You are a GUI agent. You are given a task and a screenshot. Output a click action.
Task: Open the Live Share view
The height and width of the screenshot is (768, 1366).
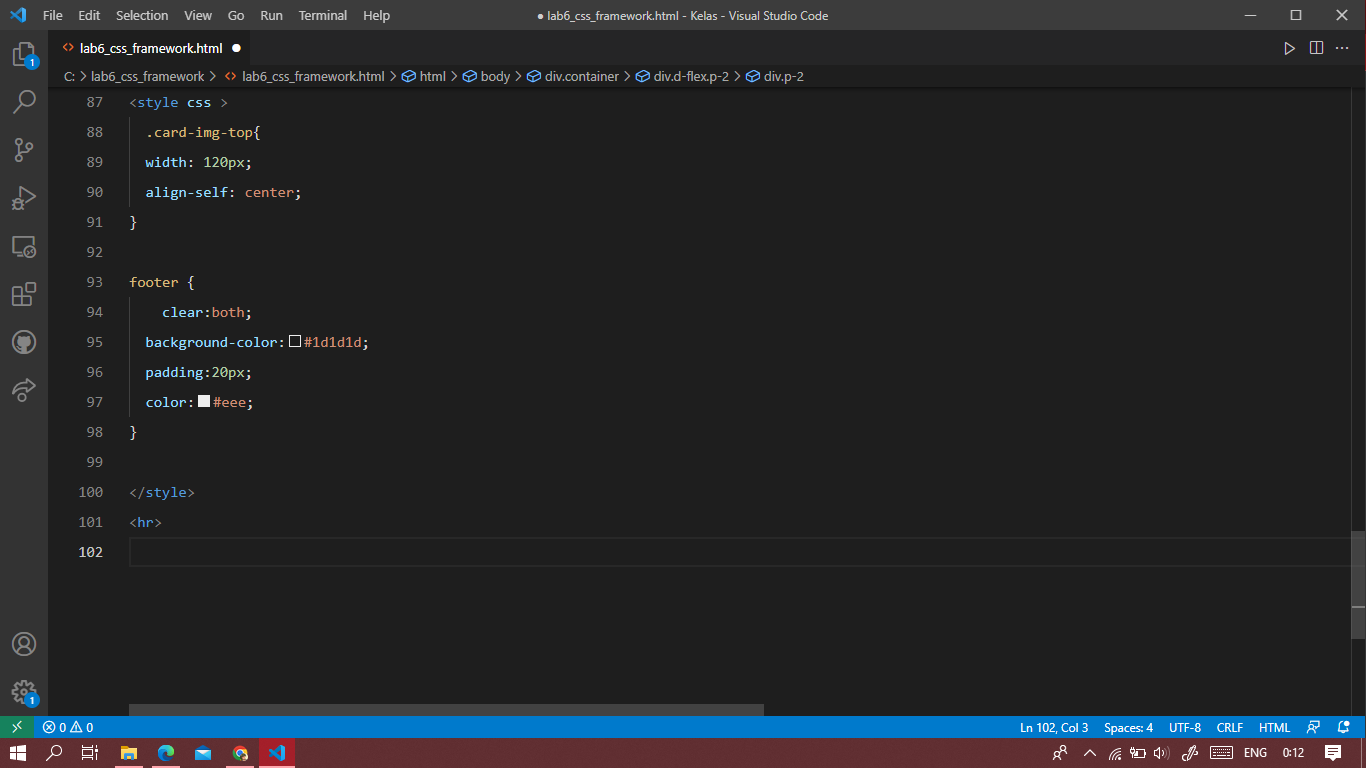(x=24, y=390)
